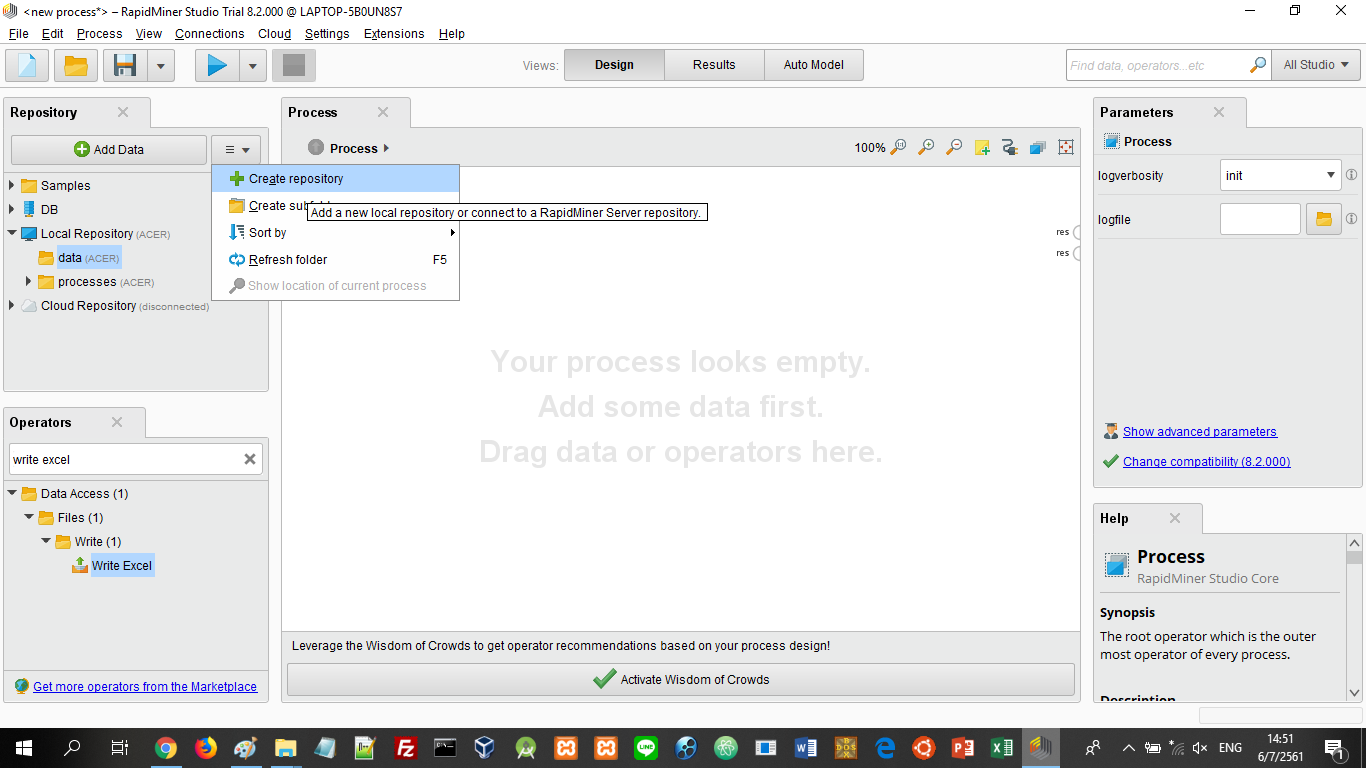Zoom out of the process canvas
The image size is (1366, 768).
[954, 148]
